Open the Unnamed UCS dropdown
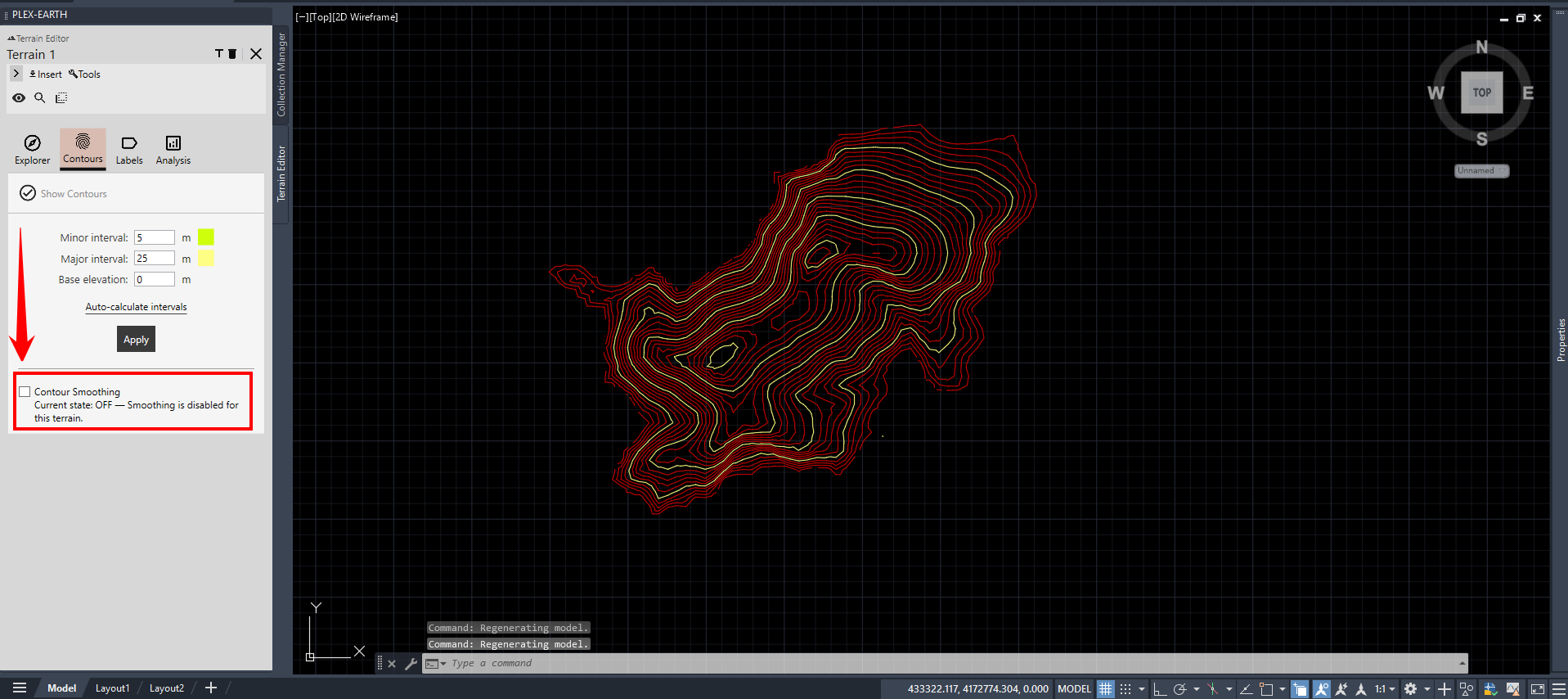Screen dimensions: 1568x699 pyautogui.click(x=1482, y=171)
